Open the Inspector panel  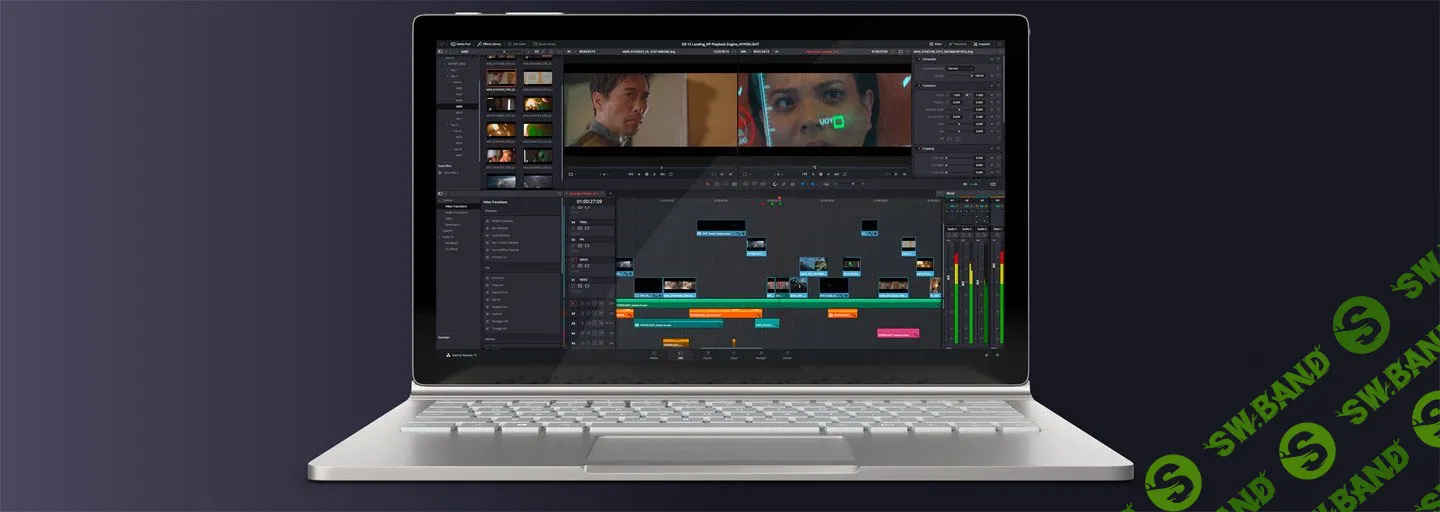[984, 44]
